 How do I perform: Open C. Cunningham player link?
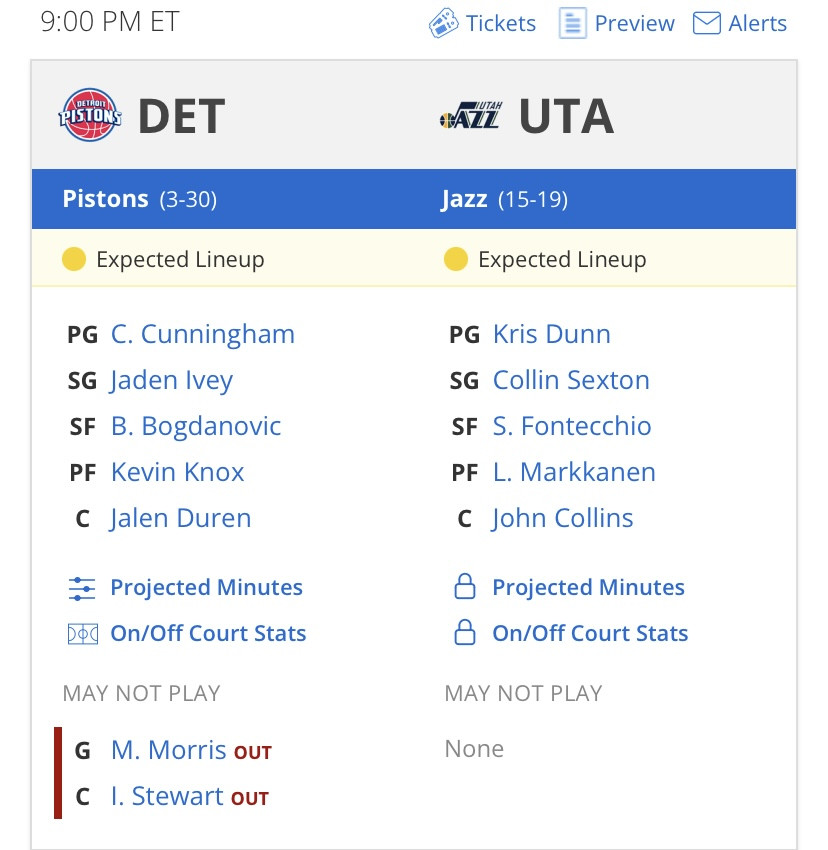tap(203, 334)
